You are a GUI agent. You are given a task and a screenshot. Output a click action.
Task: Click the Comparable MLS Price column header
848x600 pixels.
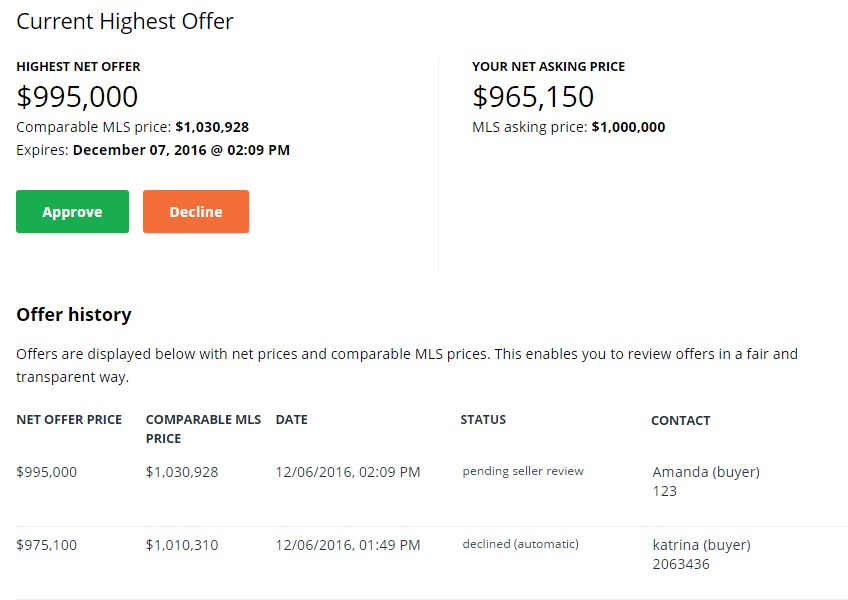pyautogui.click(x=203, y=429)
